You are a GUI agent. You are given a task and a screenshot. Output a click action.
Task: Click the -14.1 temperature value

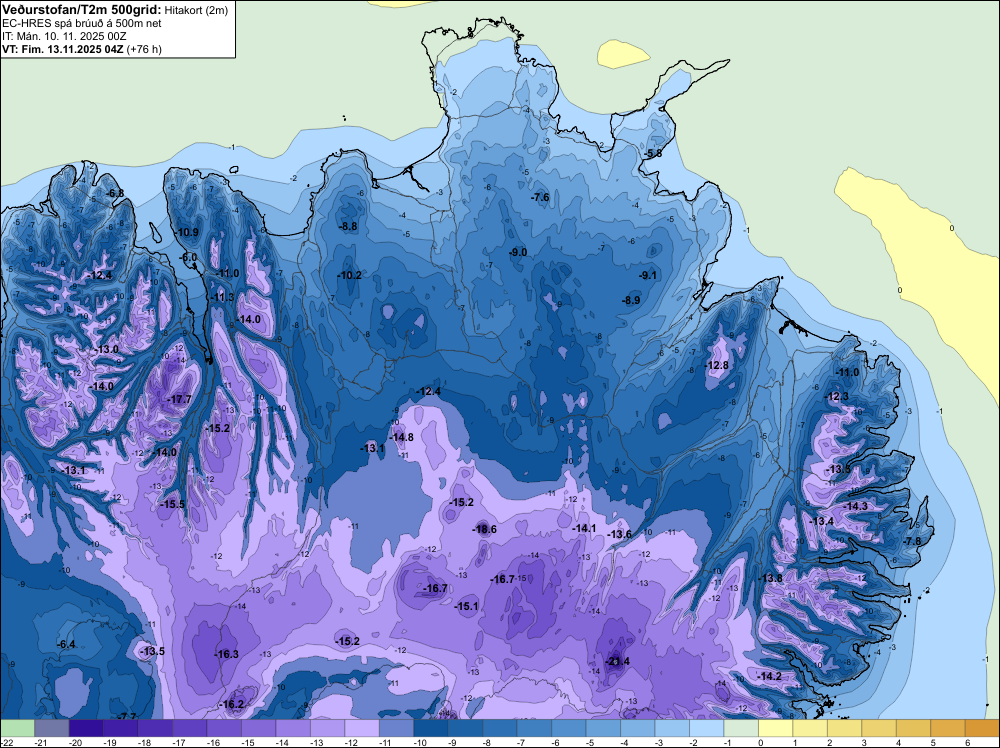coord(584,528)
